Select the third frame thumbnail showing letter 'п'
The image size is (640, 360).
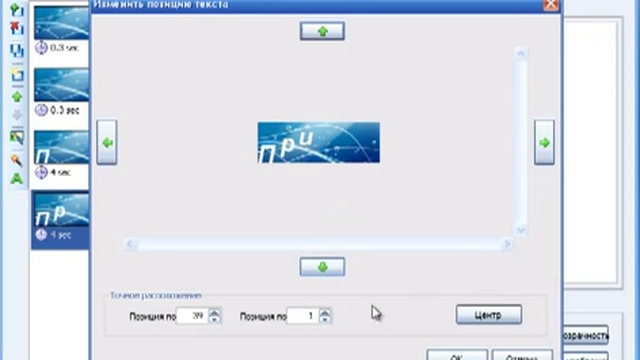click(61, 147)
